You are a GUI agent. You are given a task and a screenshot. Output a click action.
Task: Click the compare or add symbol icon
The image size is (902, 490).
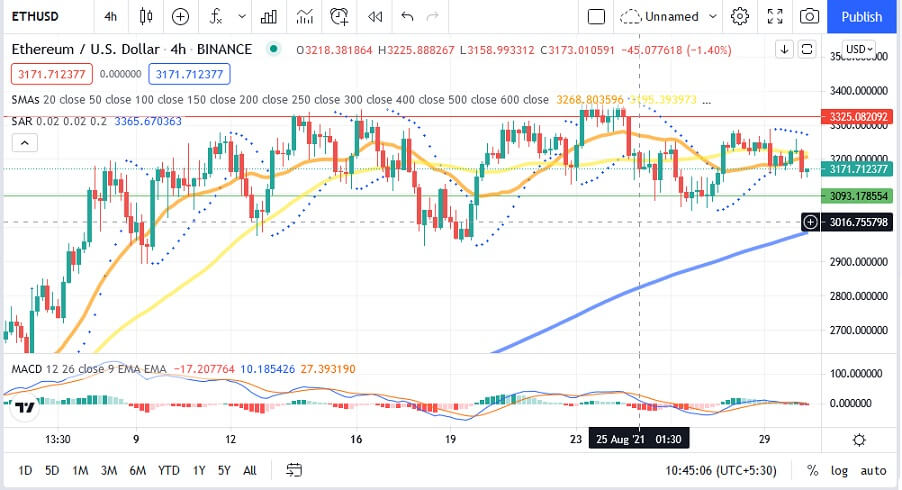(180, 16)
